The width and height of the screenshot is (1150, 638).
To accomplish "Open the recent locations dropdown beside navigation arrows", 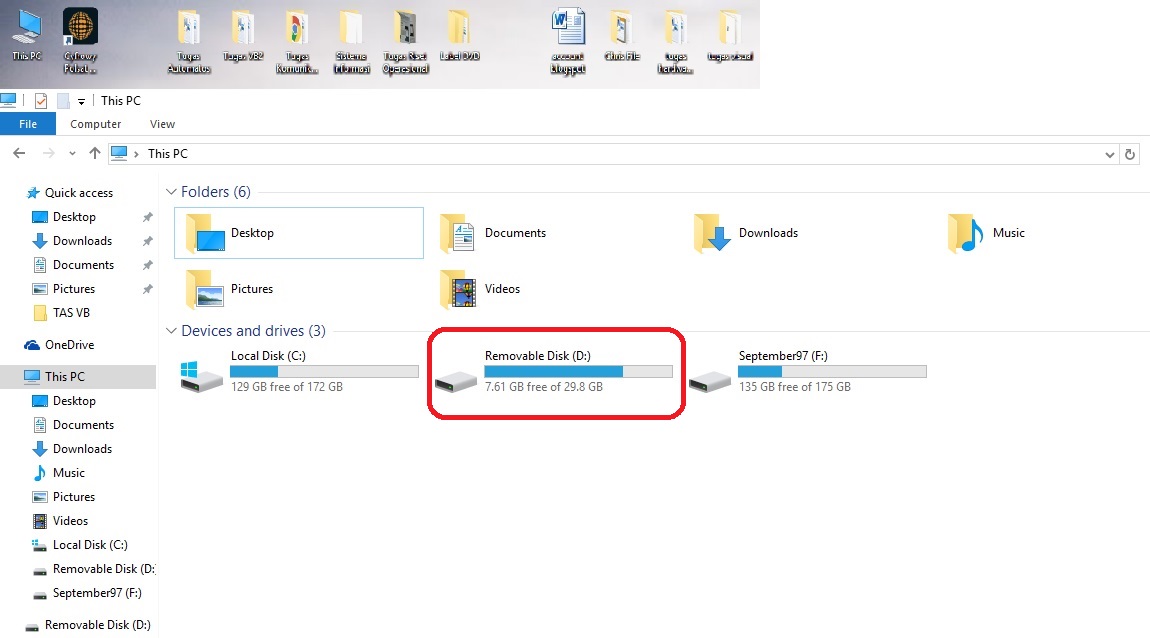I will click(71, 153).
